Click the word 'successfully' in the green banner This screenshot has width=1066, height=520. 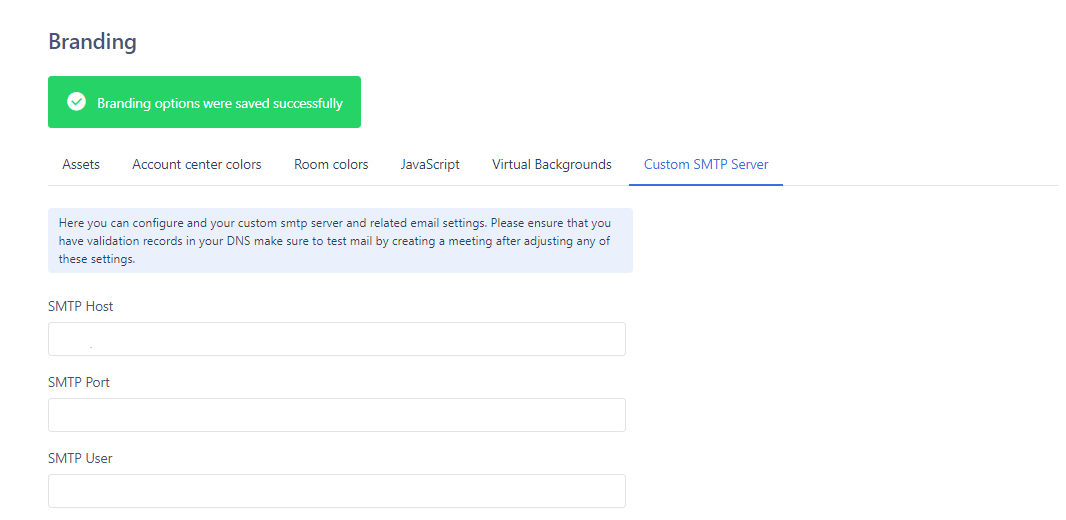pos(309,103)
